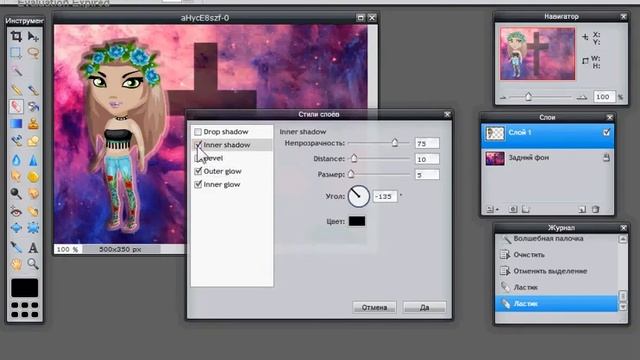Click history entry Волшебная палочка
Image resolution: width=640 pixels, height=360 pixels.
click(x=548, y=238)
